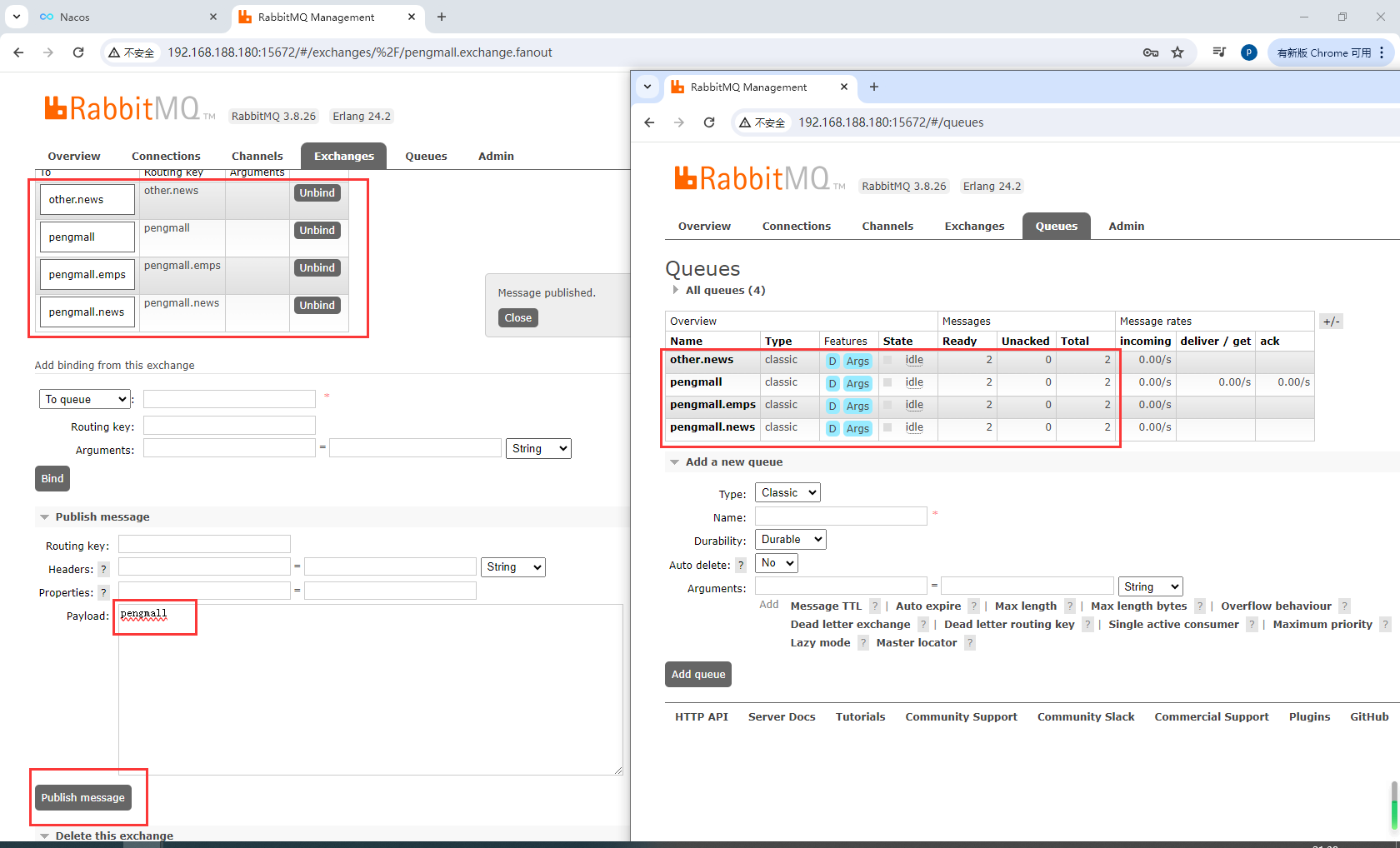Image resolution: width=1400 pixels, height=848 pixels.
Task: Open queue Type Classic dropdown
Action: 787,492
